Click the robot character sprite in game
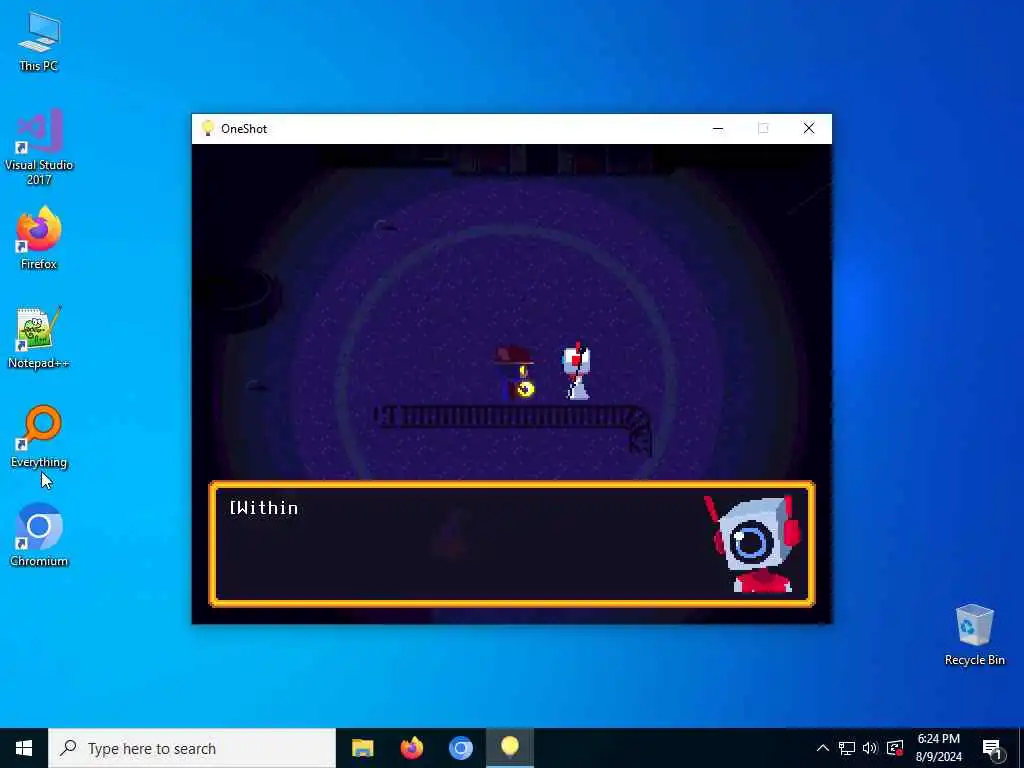1024x768 pixels. coord(577,371)
